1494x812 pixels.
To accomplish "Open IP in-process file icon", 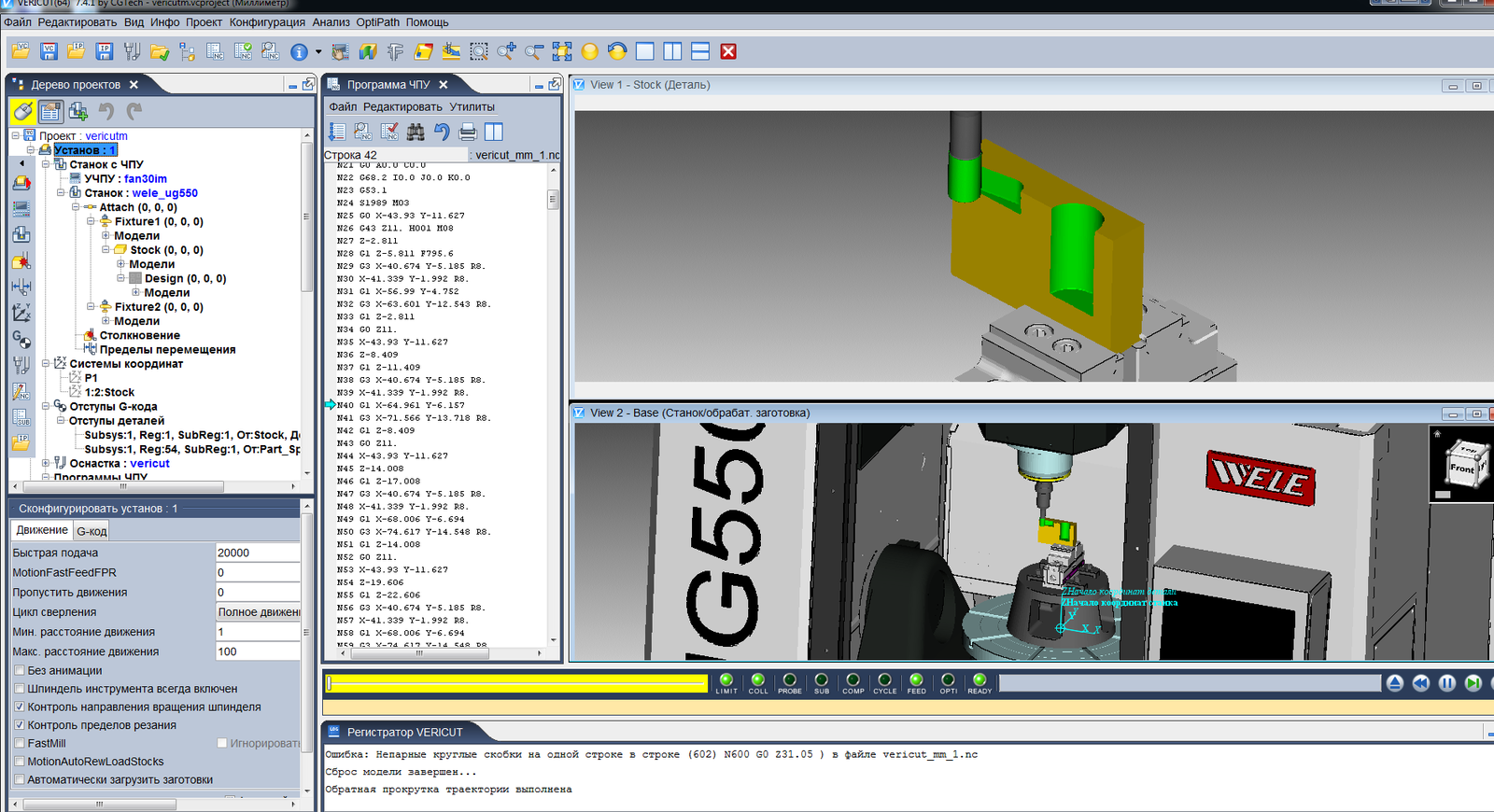I will pyautogui.click(x=77, y=51).
